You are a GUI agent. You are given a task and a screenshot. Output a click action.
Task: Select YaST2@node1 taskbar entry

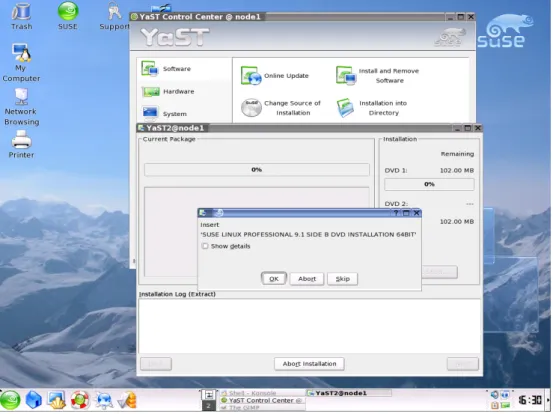348,393
